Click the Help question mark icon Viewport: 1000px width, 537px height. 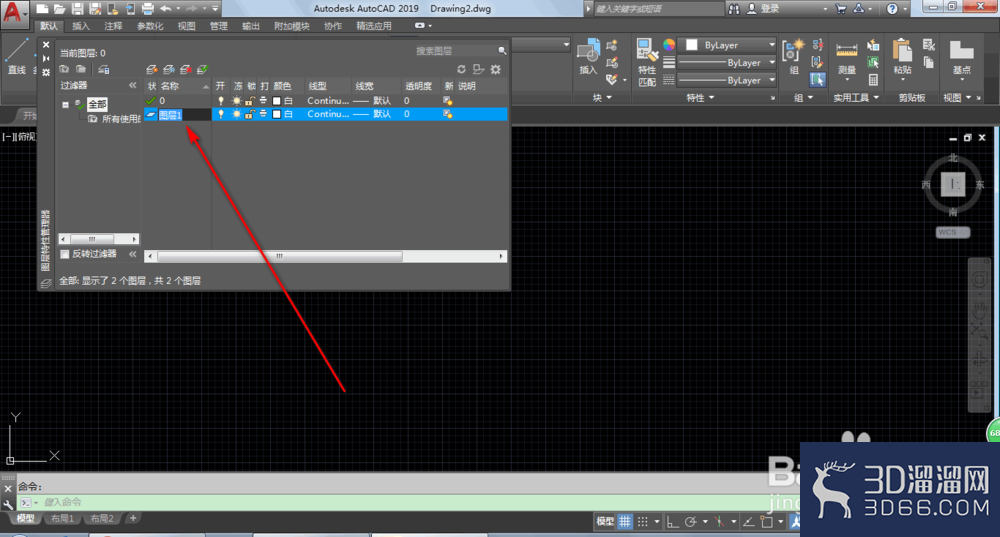(x=892, y=8)
